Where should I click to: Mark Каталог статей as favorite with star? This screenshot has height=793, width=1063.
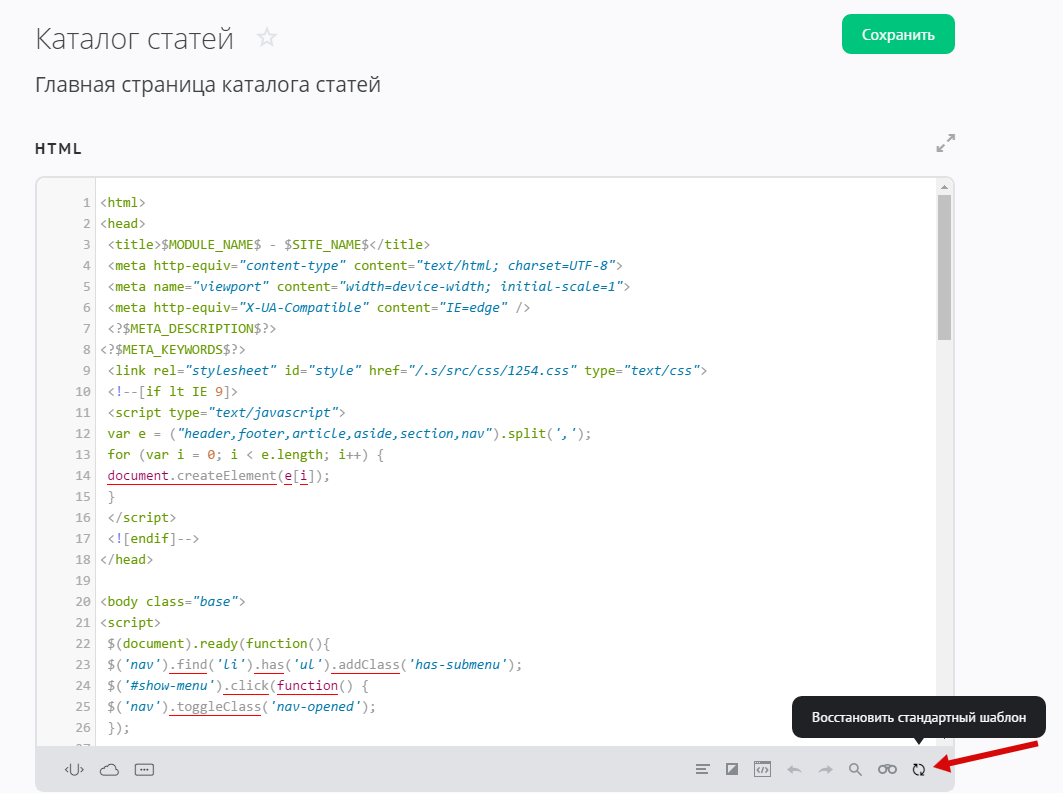tap(266, 38)
